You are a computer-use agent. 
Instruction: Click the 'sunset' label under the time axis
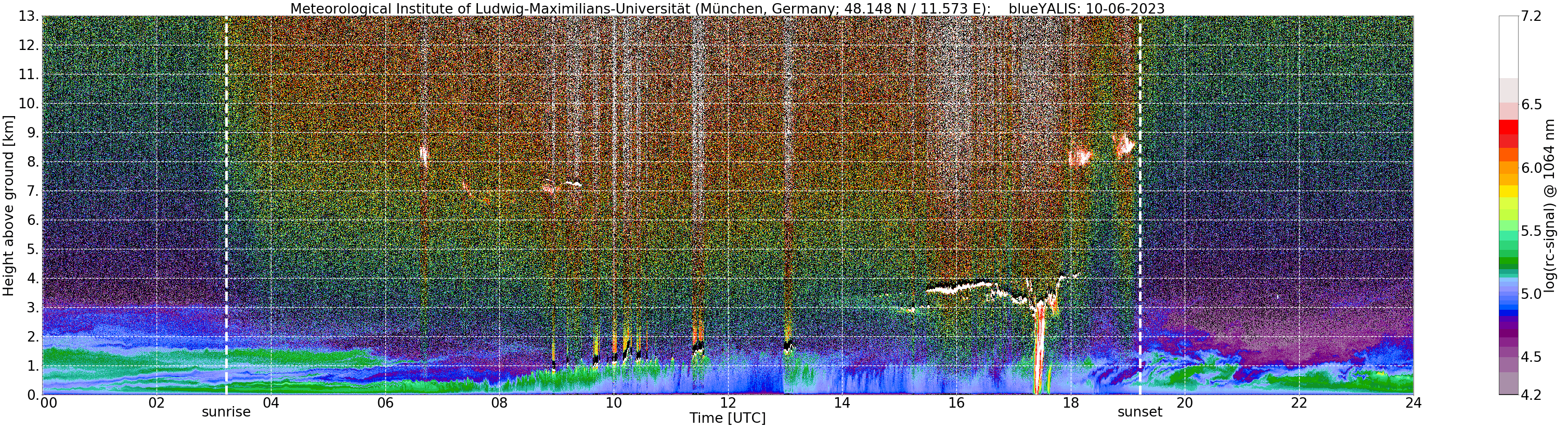coord(1140,412)
